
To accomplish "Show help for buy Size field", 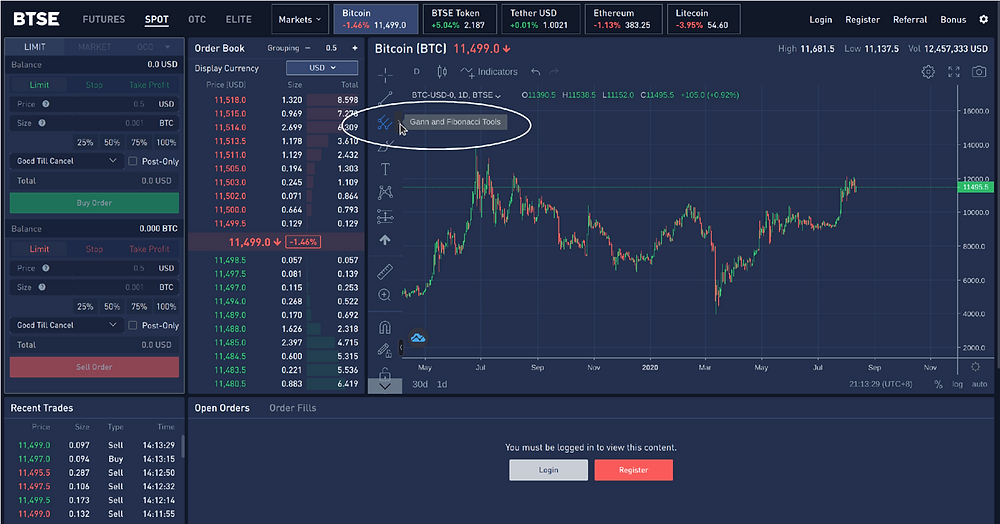I will click(x=42, y=123).
